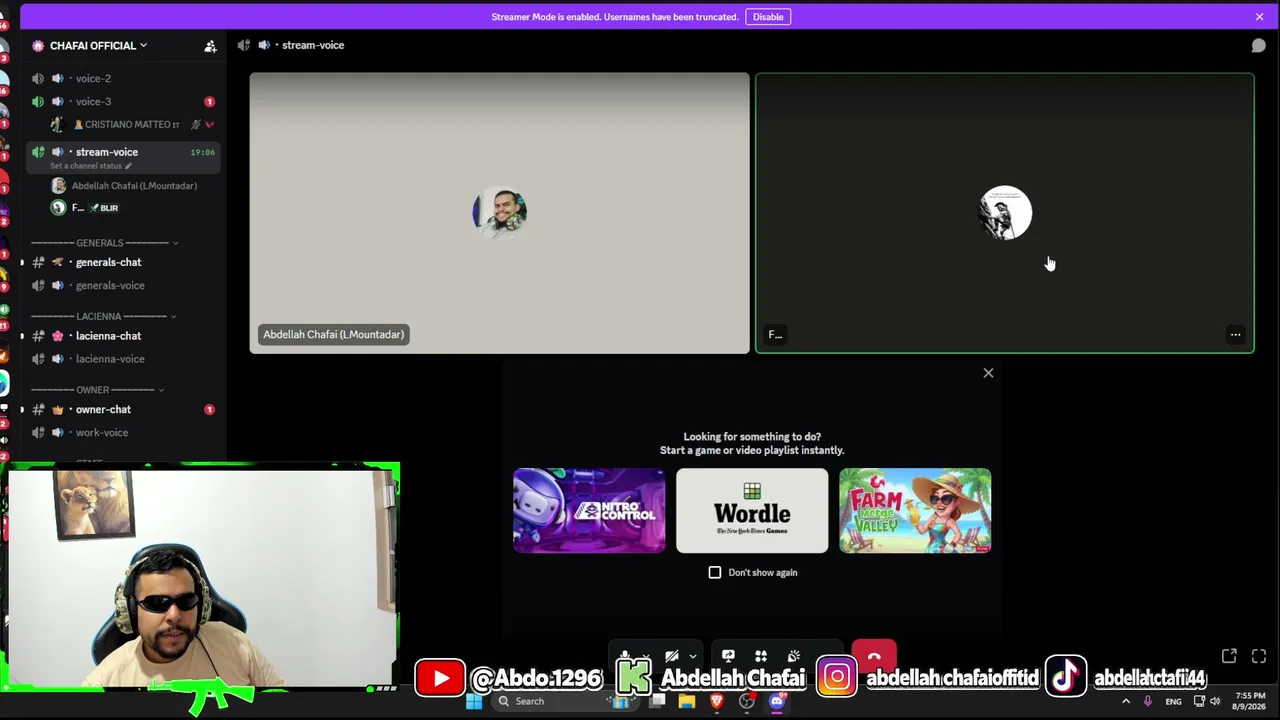This screenshot has height=720, width=1280.
Task: Dismiss the Streamer Mode banner
Action: click(x=1259, y=17)
